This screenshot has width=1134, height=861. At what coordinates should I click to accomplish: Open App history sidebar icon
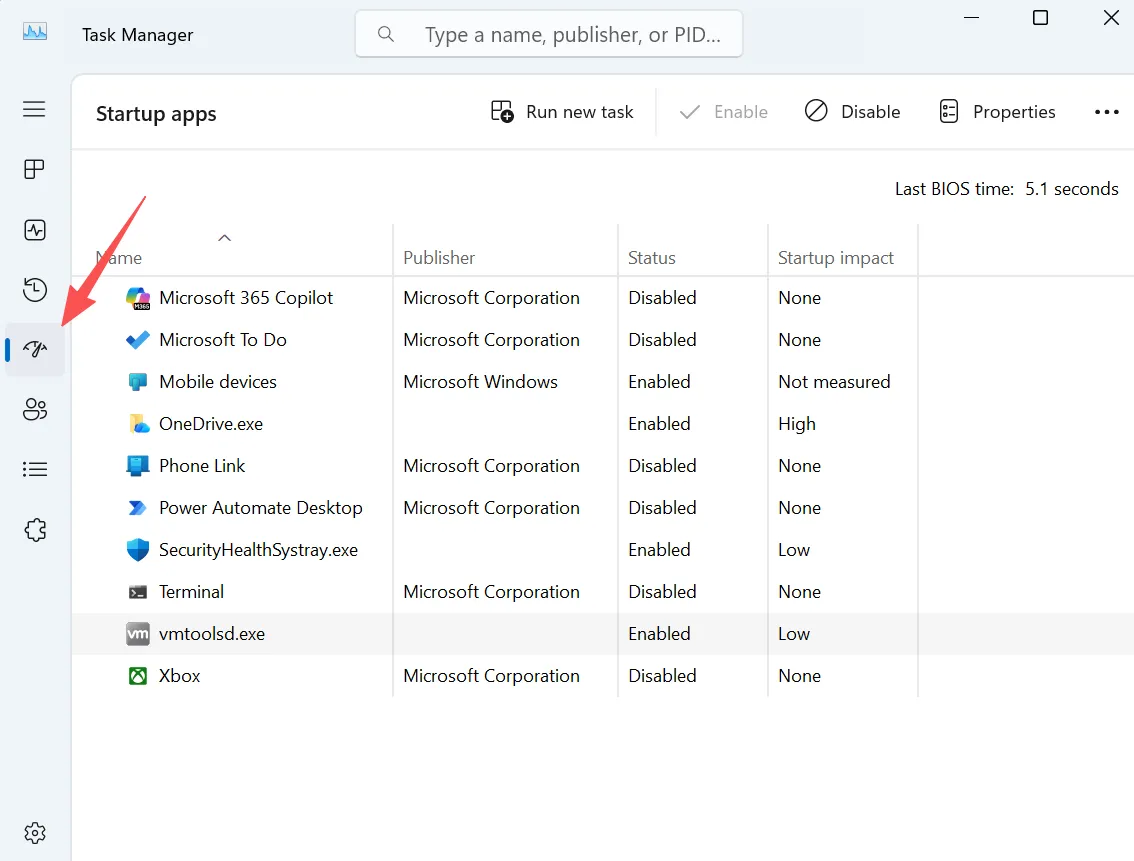pyautogui.click(x=34, y=290)
